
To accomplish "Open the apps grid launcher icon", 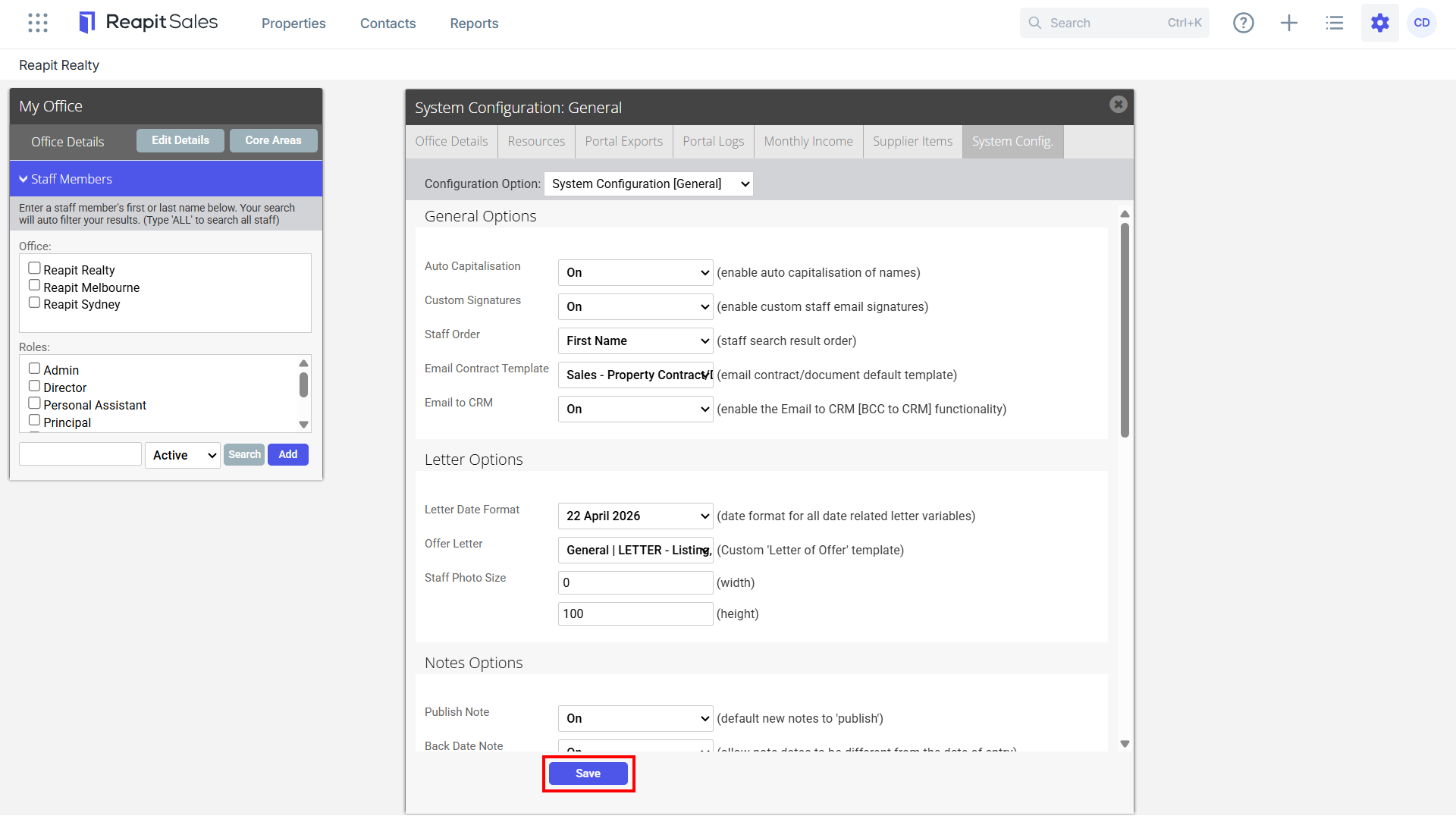I will pyautogui.click(x=38, y=23).
